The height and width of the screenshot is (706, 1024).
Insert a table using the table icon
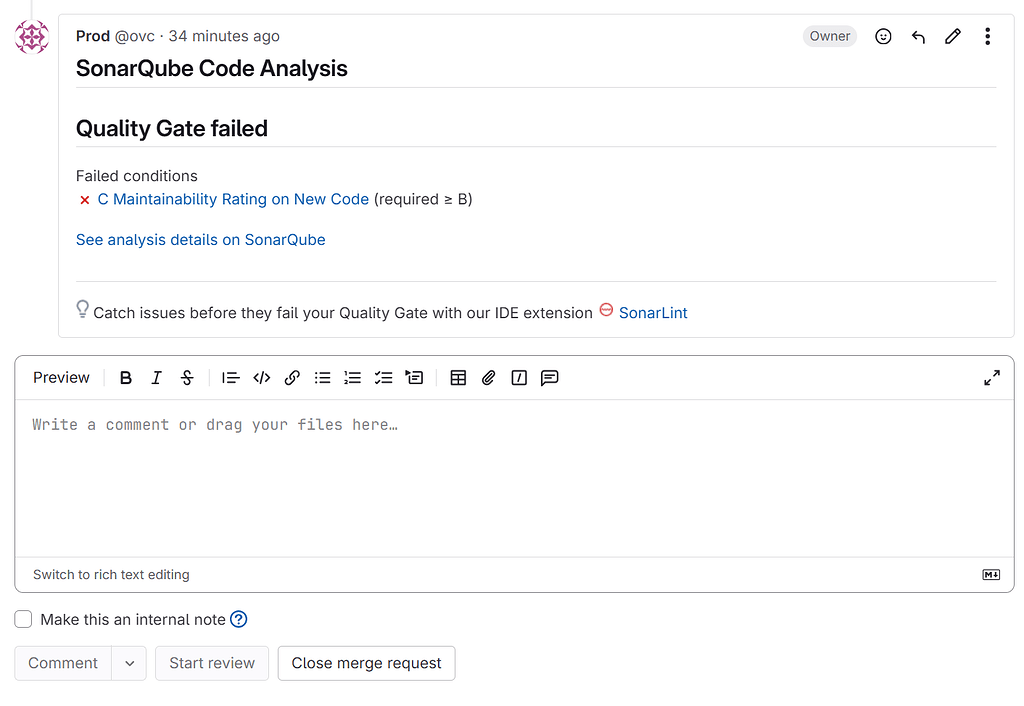pos(458,377)
